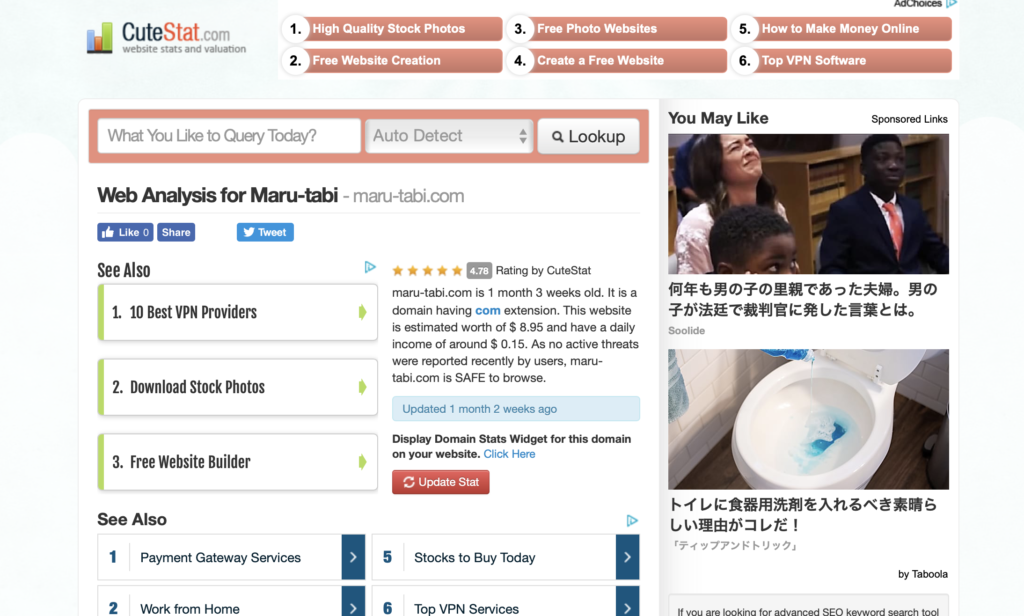The width and height of the screenshot is (1024, 616).
Task: Click the Twitter Tweet button
Action: pos(265,232)
